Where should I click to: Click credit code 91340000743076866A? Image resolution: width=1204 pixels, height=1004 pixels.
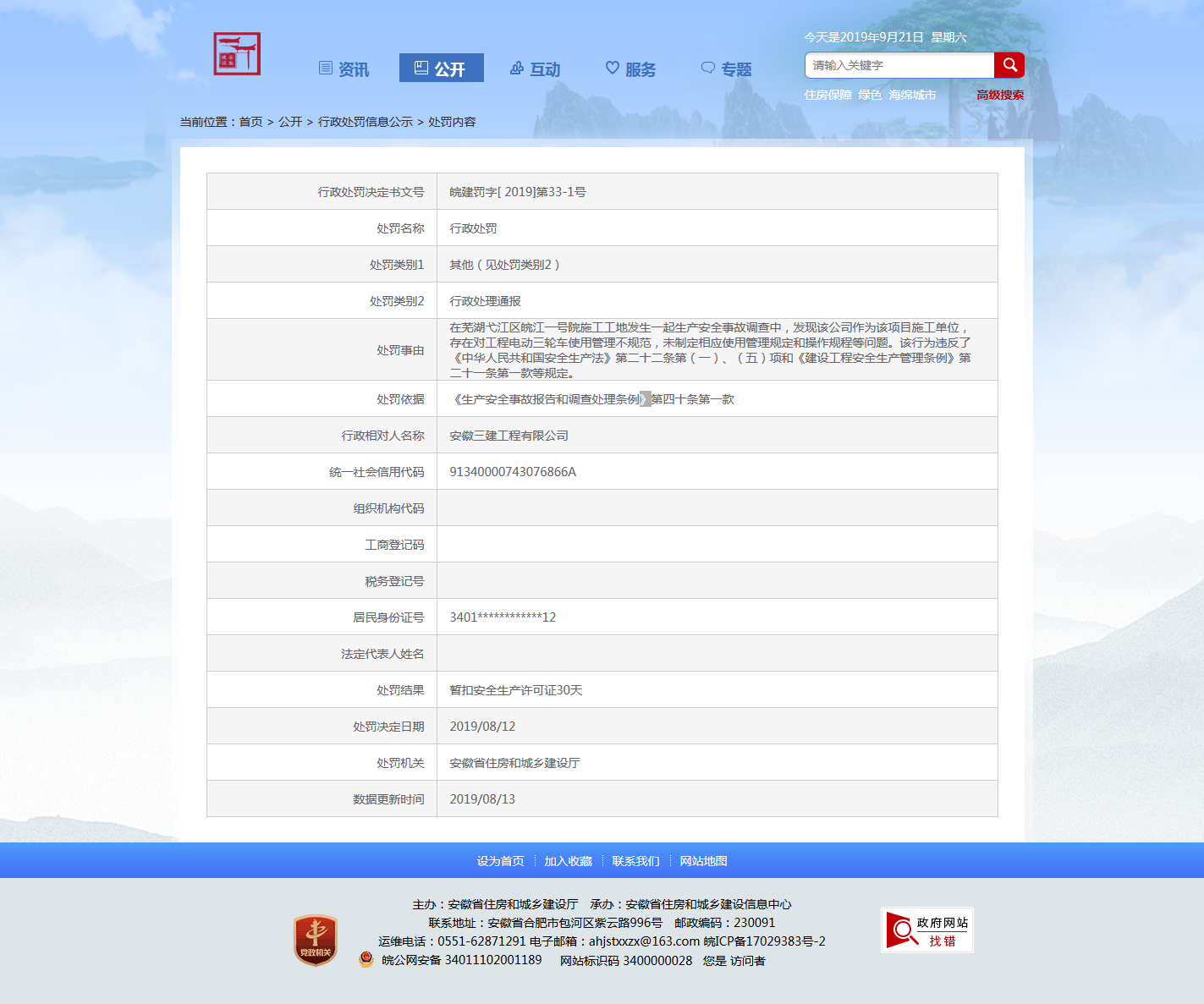point(513,472)
